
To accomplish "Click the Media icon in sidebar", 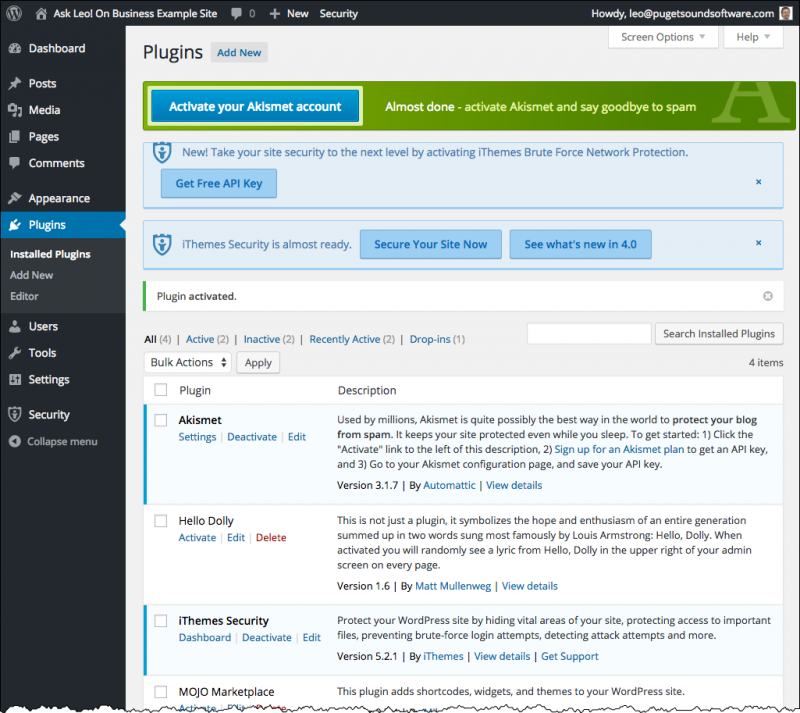I will point(15,110).
